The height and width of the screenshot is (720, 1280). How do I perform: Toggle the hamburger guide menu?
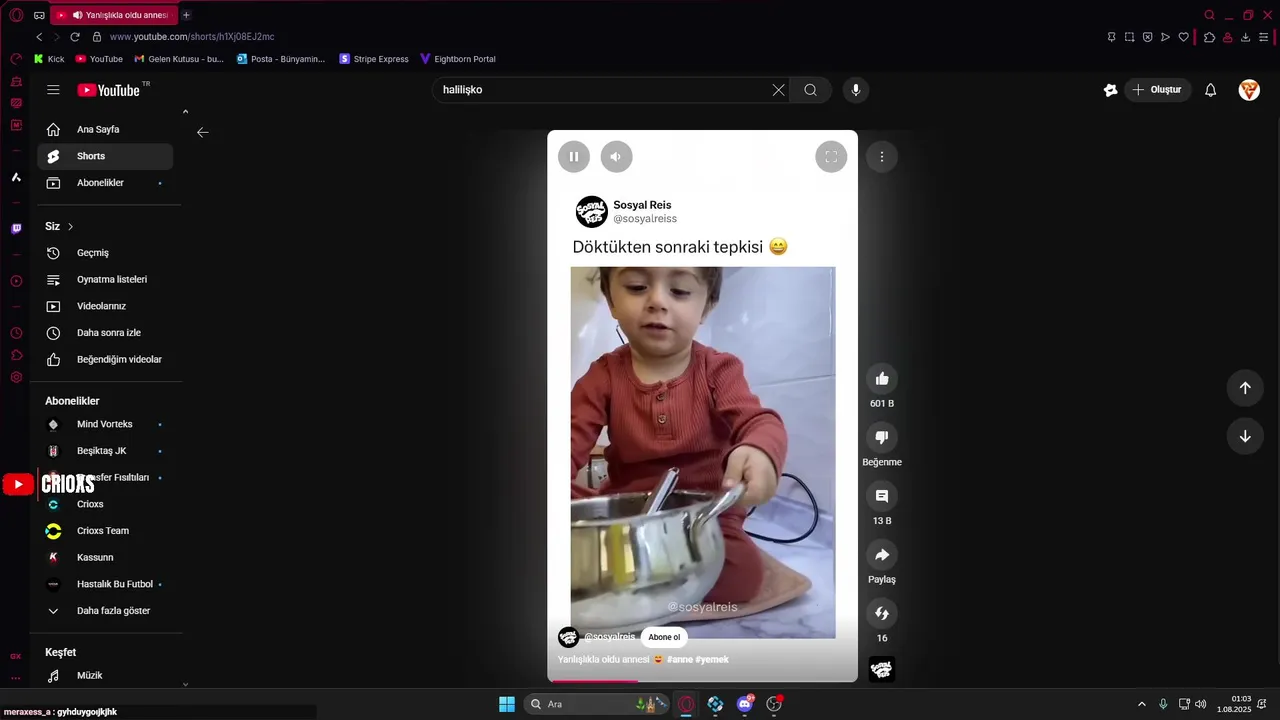pos(53,90)
